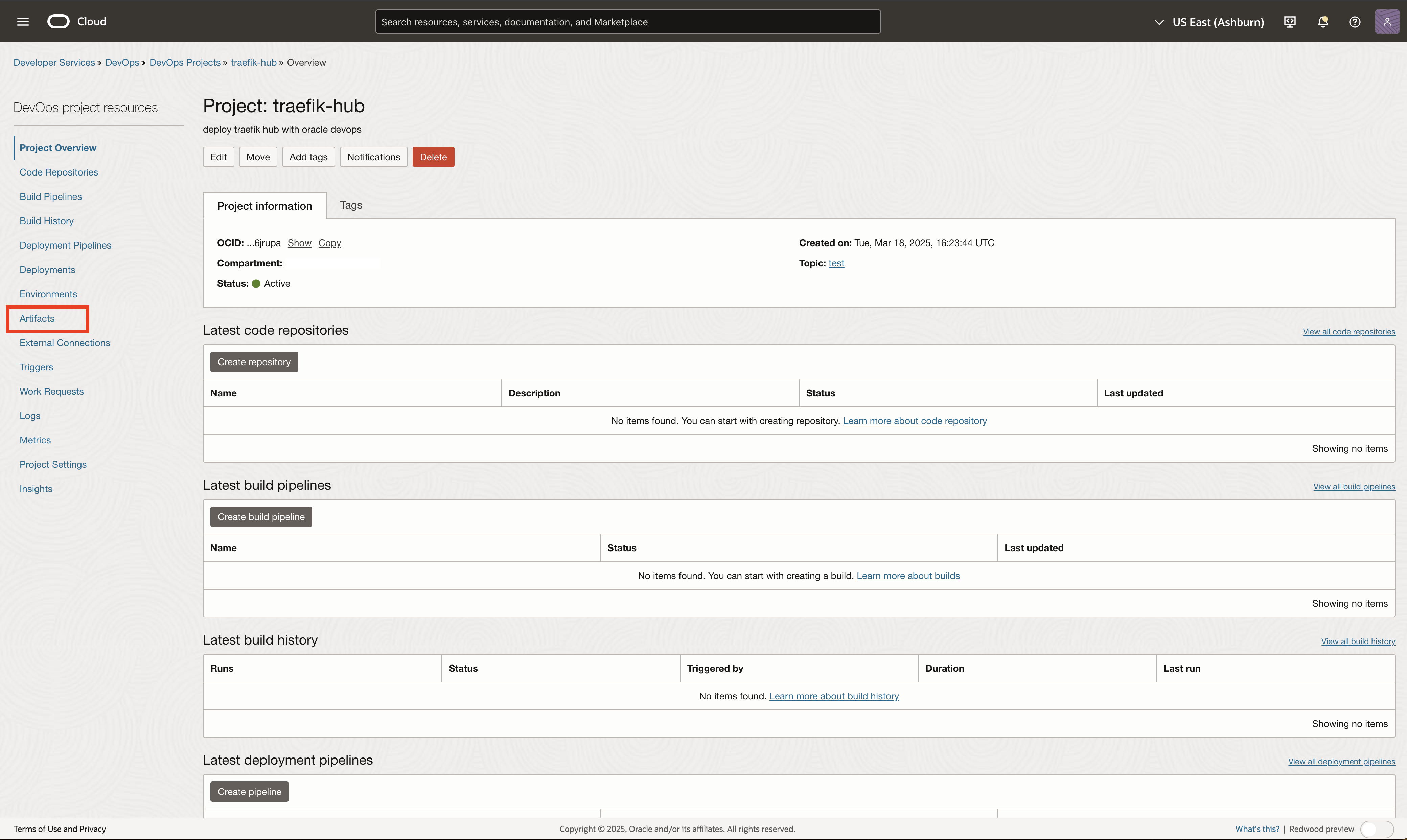This screenshot has width=1407, height=840.
Task: Open the test topic link
Action: (x=836, y=263)
